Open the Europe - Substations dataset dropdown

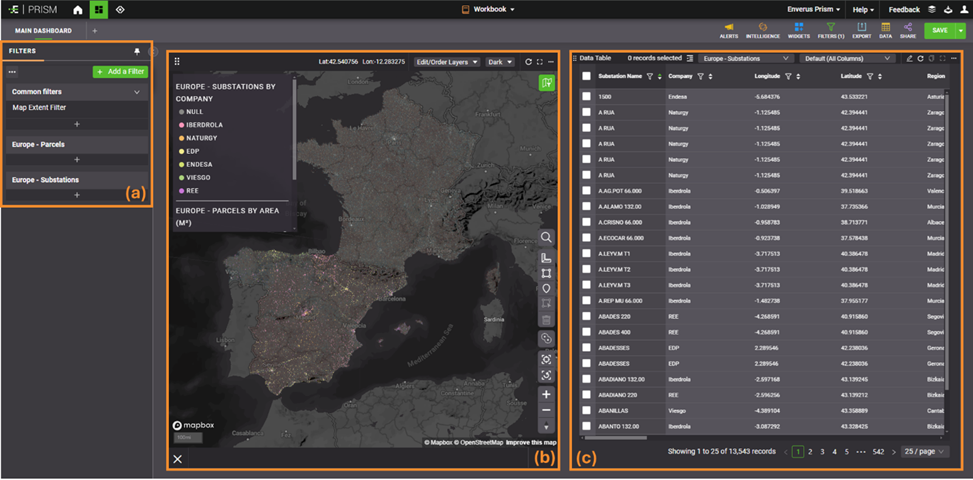pyautogui.click(x=746, y=58)
